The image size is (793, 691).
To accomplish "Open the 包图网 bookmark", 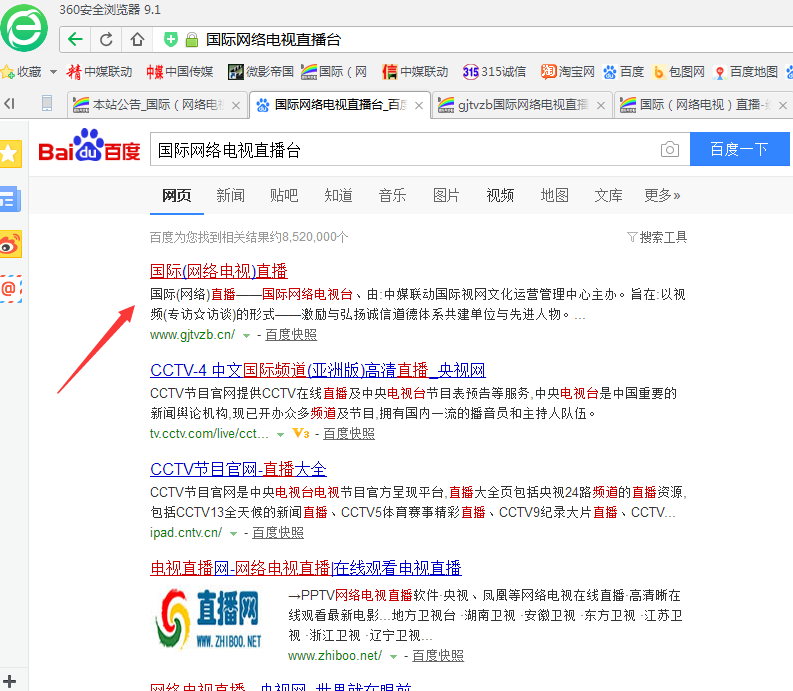I will (679, 72).
